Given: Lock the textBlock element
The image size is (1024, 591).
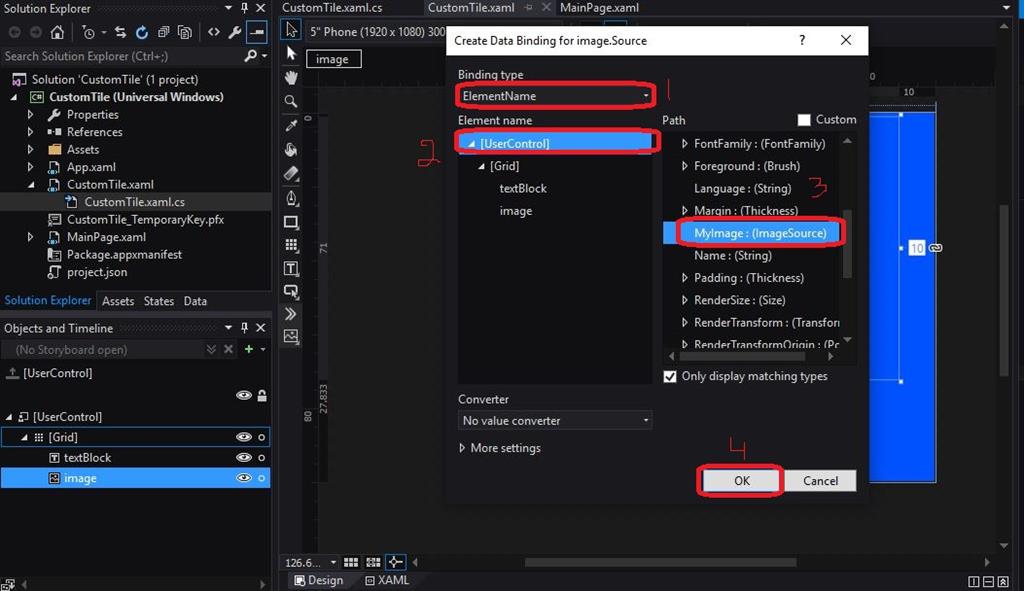Looking at the screenshot, I should 261,458.
